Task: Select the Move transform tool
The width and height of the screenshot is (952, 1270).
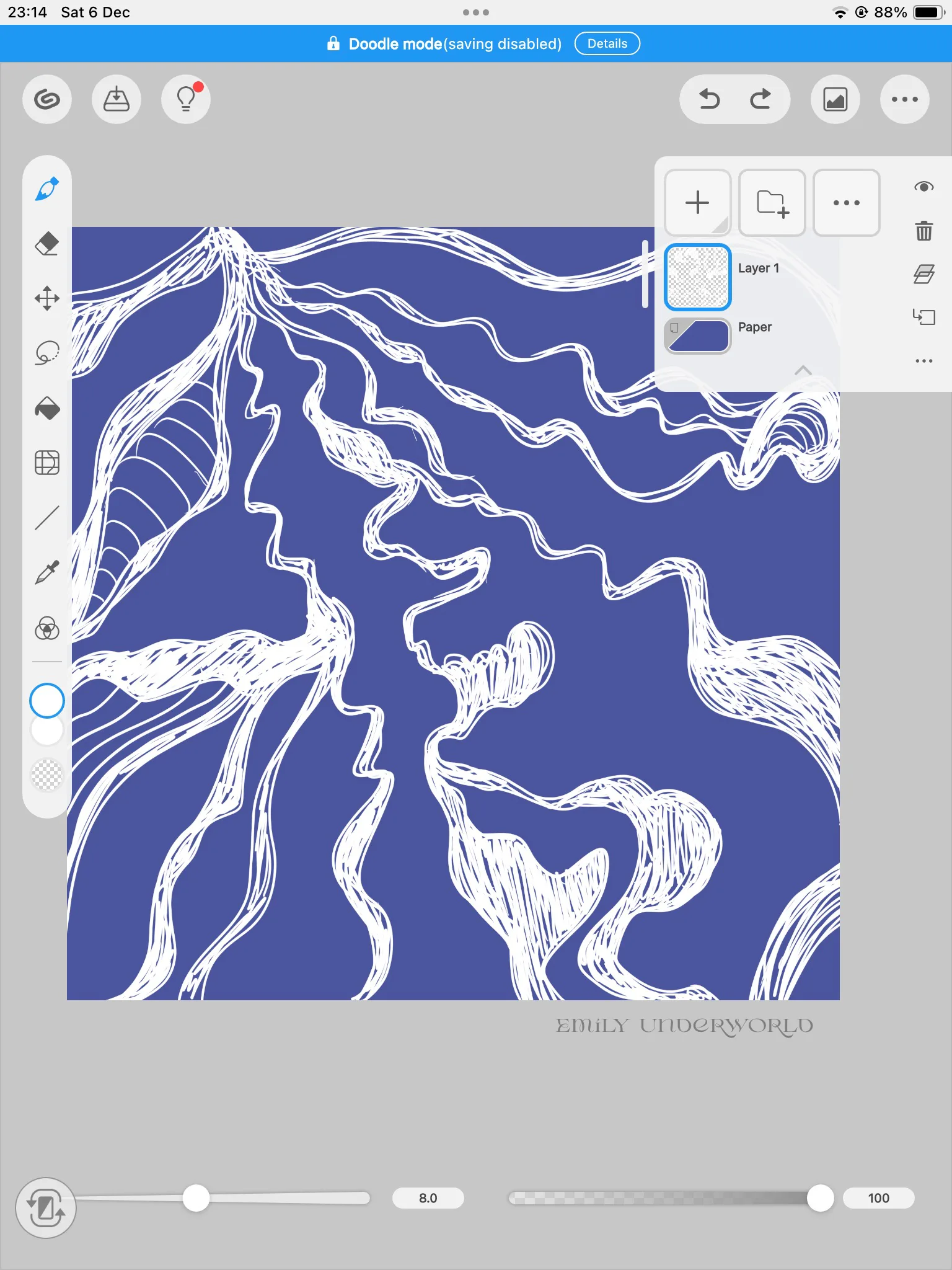Action: (47, 298)
